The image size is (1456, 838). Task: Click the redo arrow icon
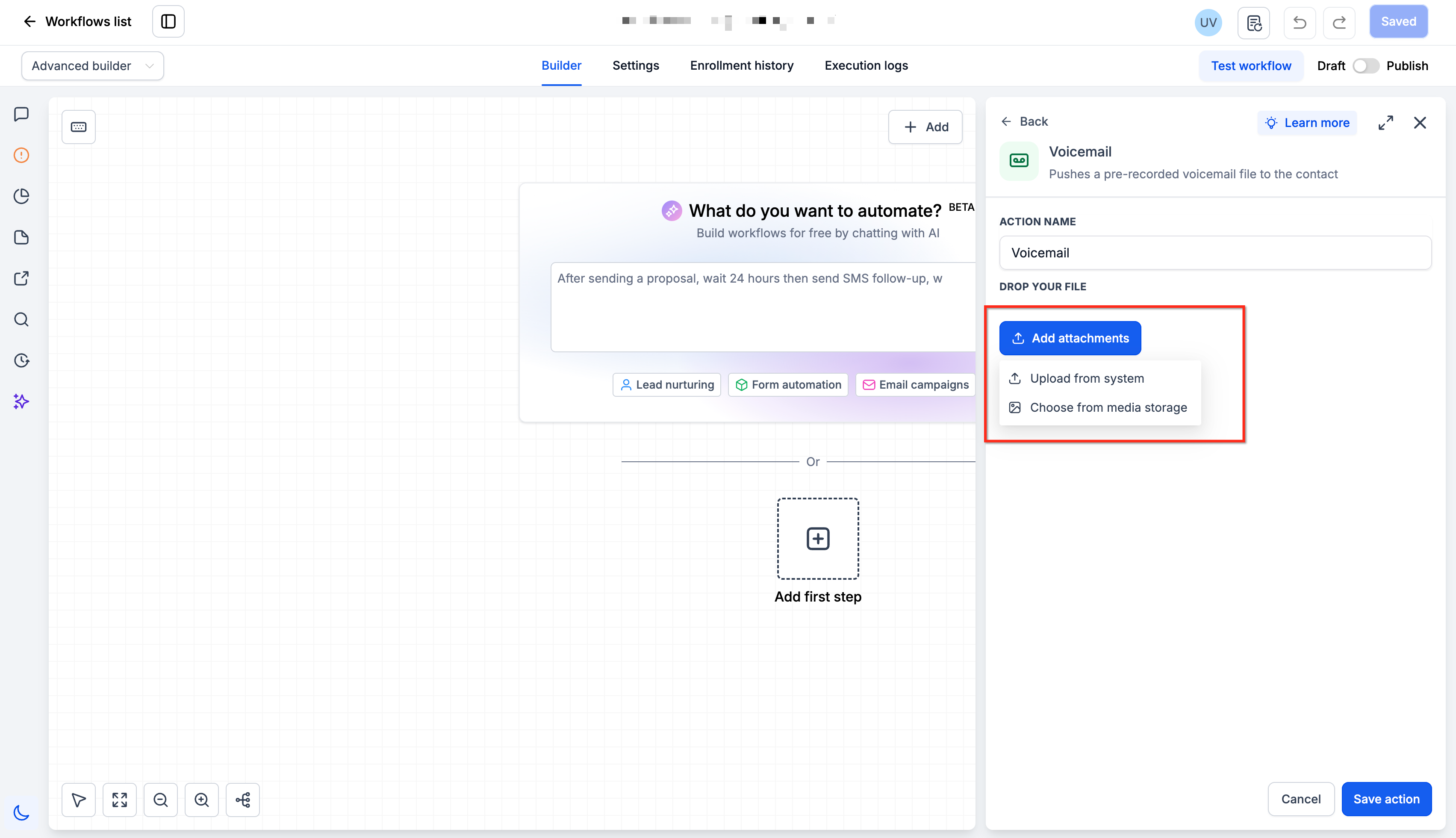[1338, 22]
